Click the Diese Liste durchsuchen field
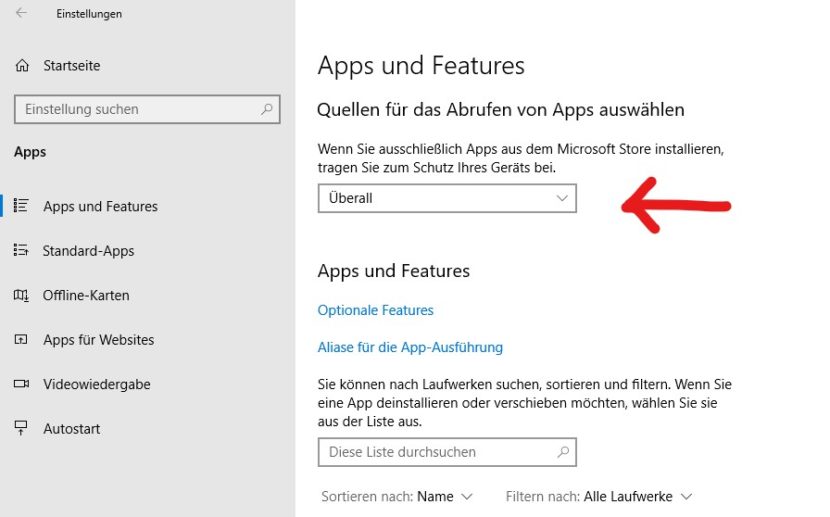This screenshot has height=517, width=830. pos(447,452)
